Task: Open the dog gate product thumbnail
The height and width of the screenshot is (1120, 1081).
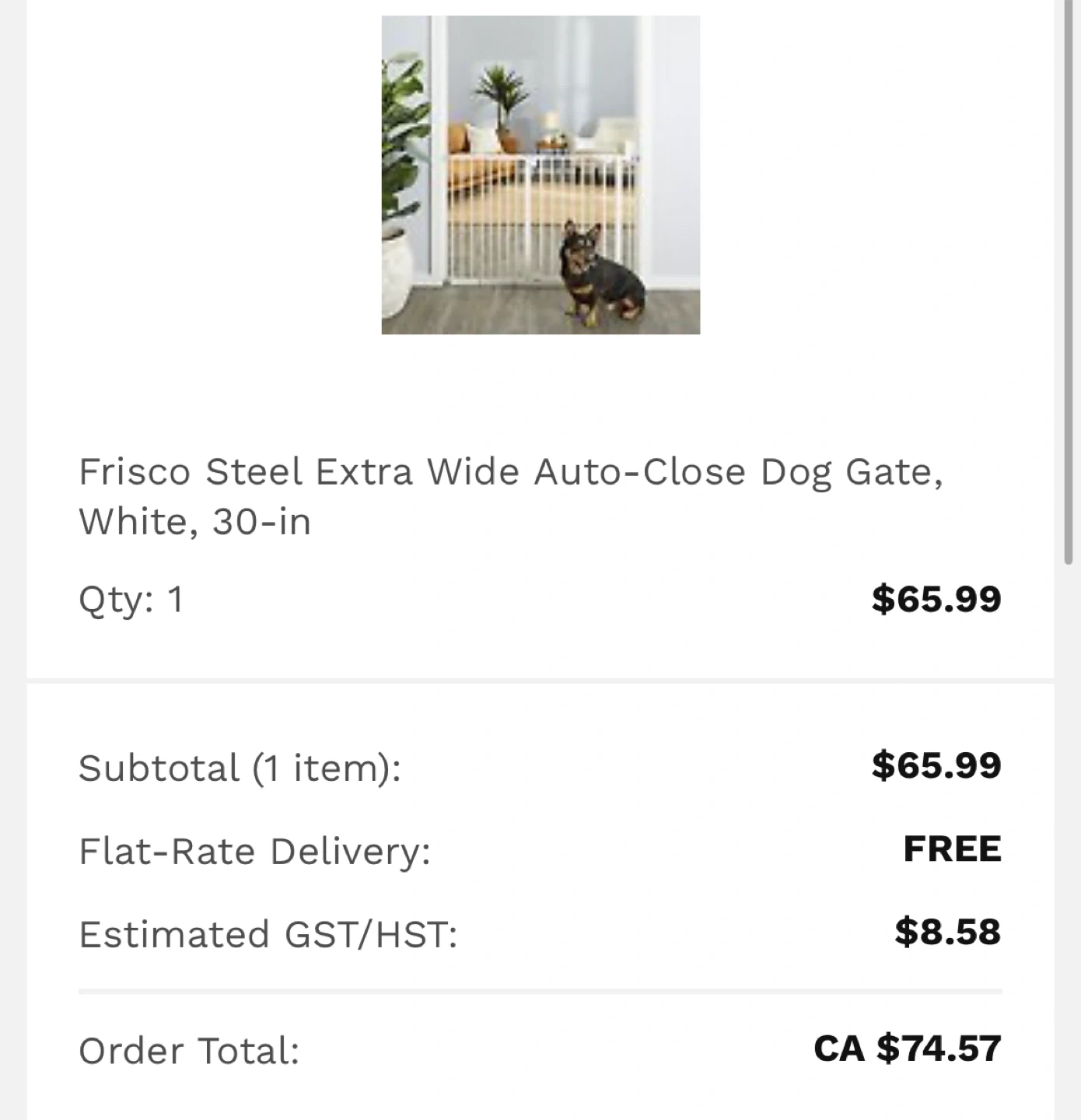Action: point(540,175)
